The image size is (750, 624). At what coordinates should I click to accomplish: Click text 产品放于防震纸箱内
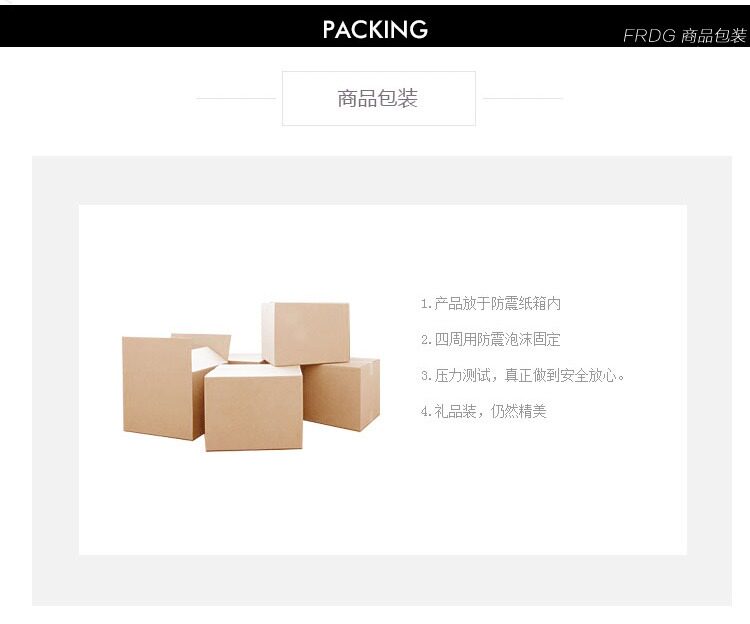pyautogui.click(x=497, y=304)
